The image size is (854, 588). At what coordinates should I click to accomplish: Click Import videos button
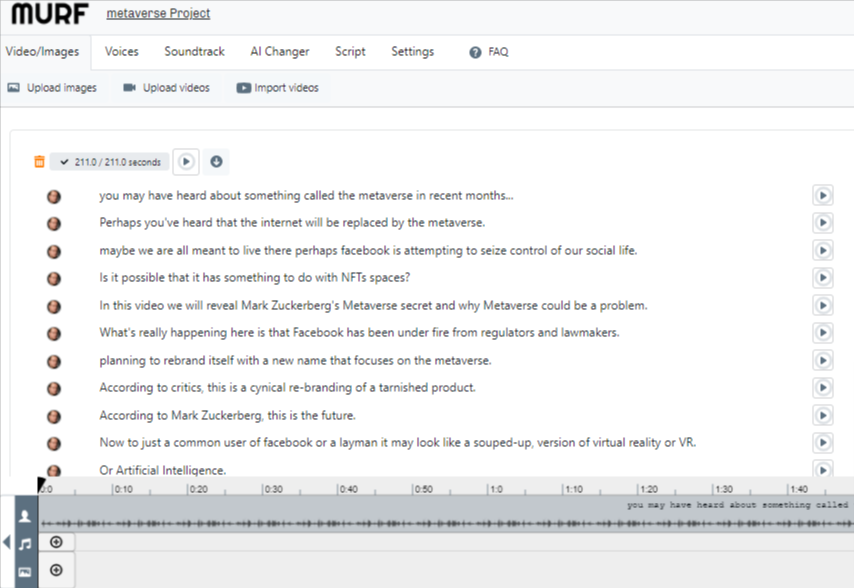tap(277, 88)
